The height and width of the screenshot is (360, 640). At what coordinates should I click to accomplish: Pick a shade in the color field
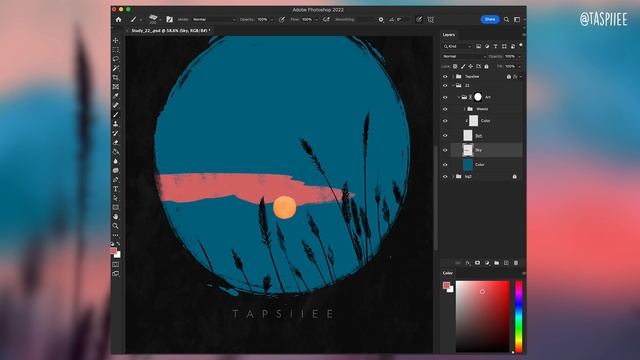[x=482, y=316]
